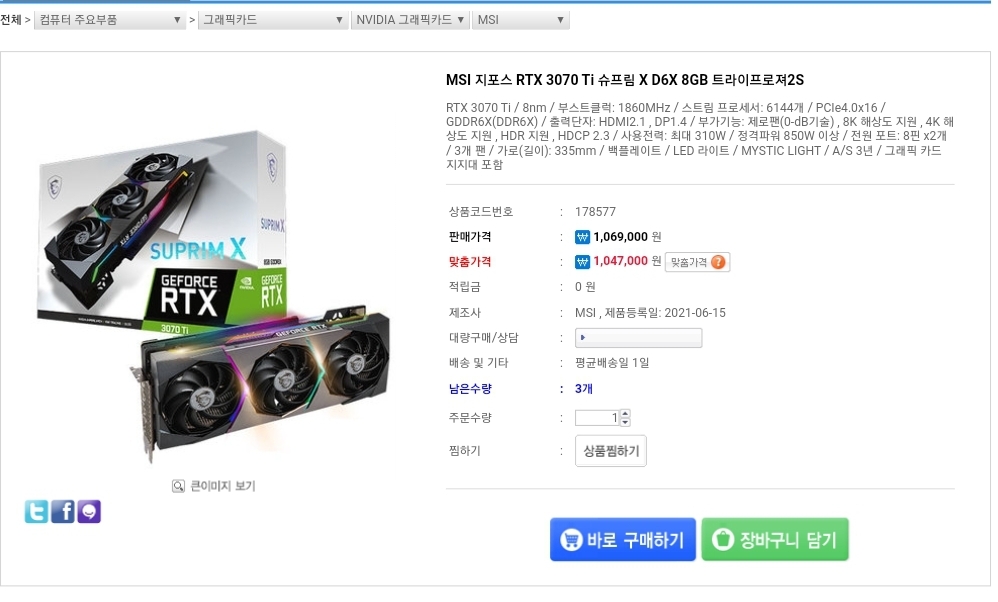Click the won icon beside 1,047,000

pyautogui.click(x=582, y=263)
